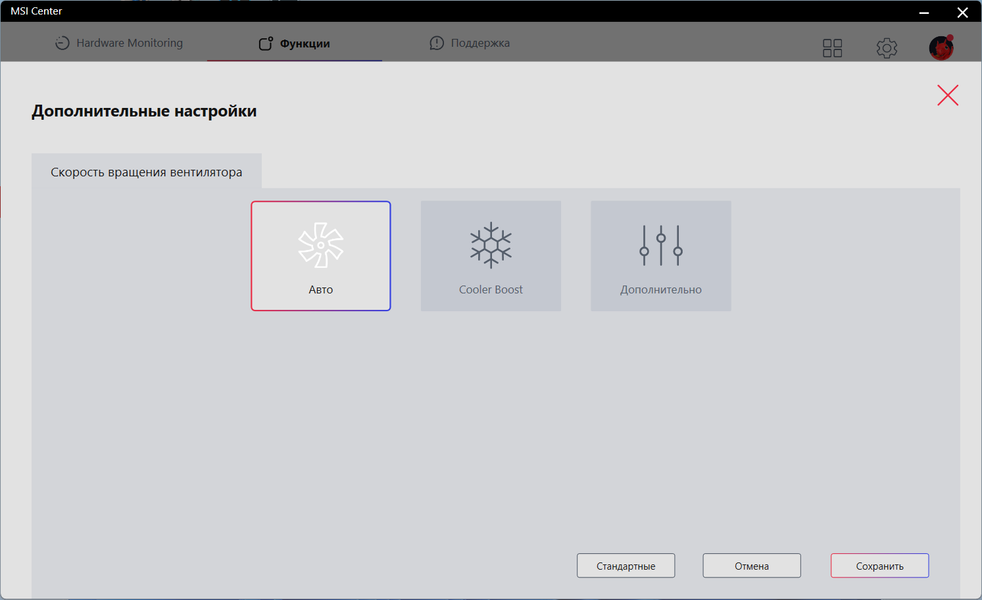
Task: Choose the Дополнительно fan settings option
Action: tap(661, 256)
